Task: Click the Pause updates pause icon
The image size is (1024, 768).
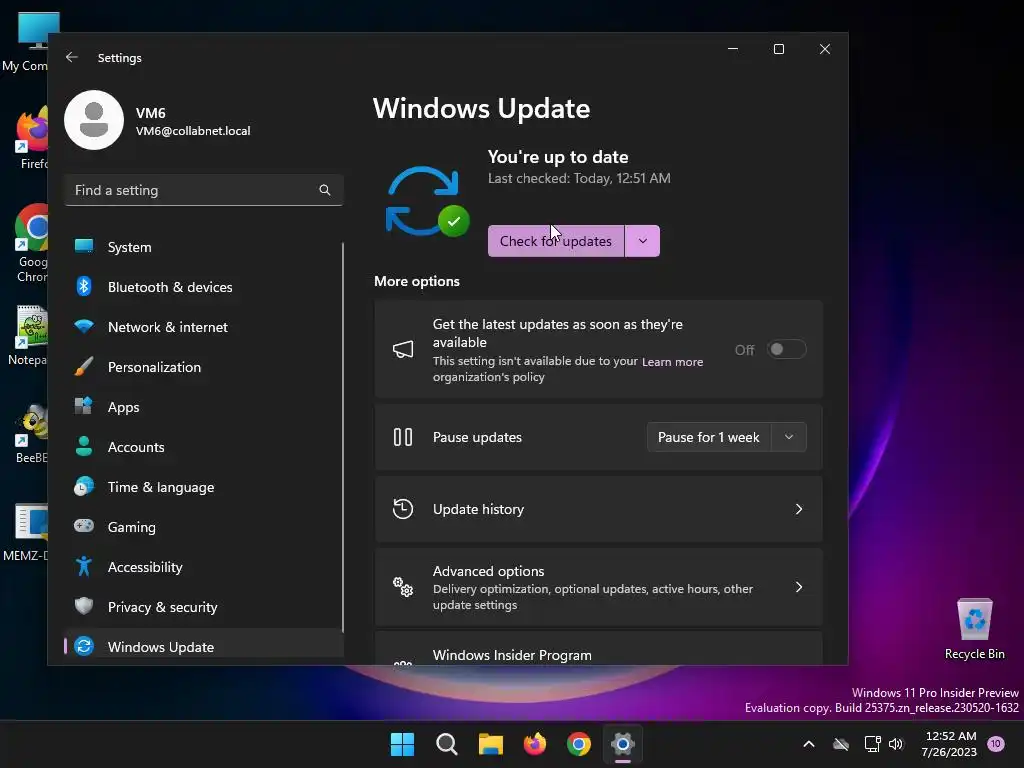Action: [x=403, y=437]
